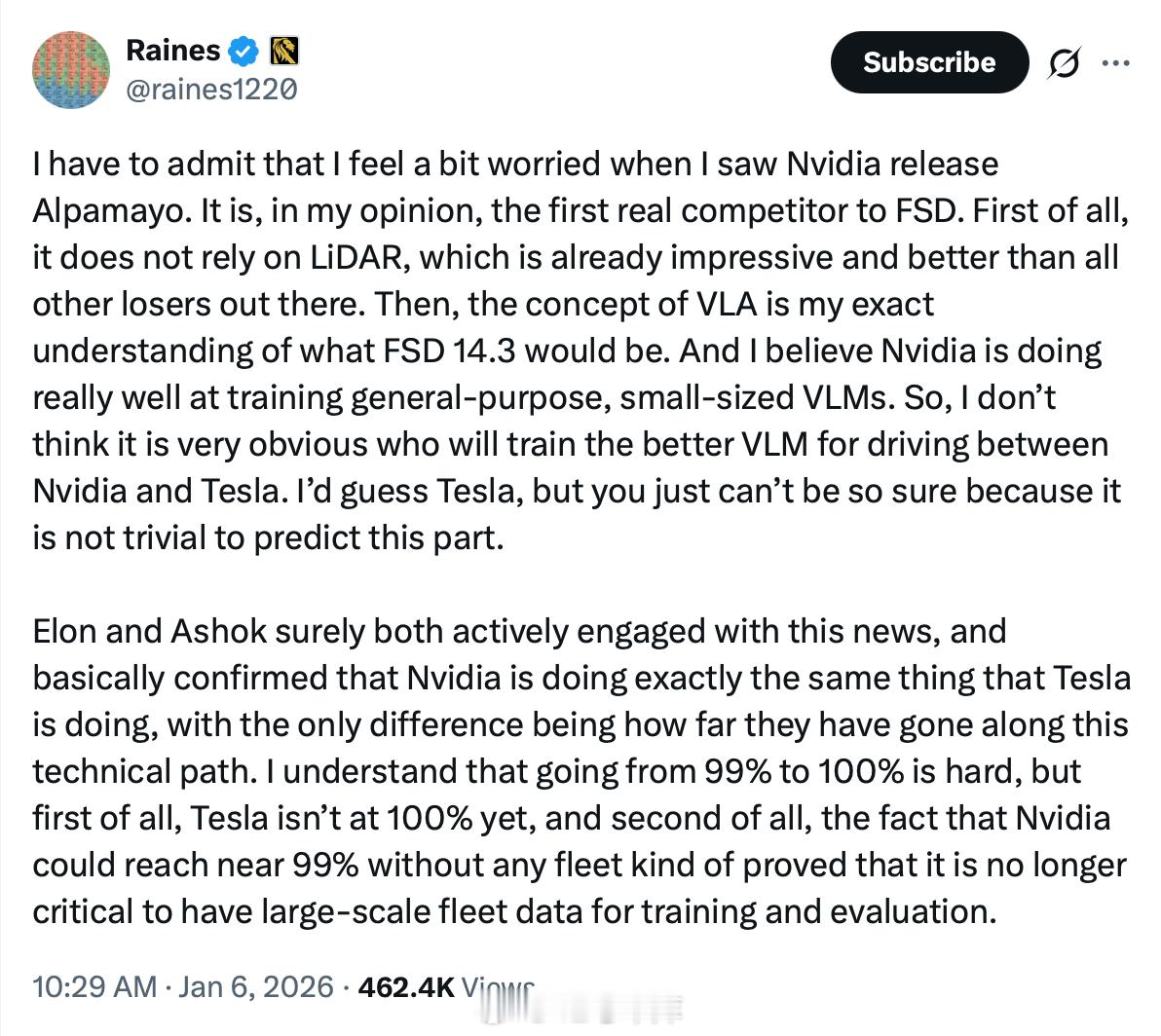Image resolution: width=1161 pixels, height=1036 pixels.
Task: Open the @raines1220 handle link
Action: (210, 90)
